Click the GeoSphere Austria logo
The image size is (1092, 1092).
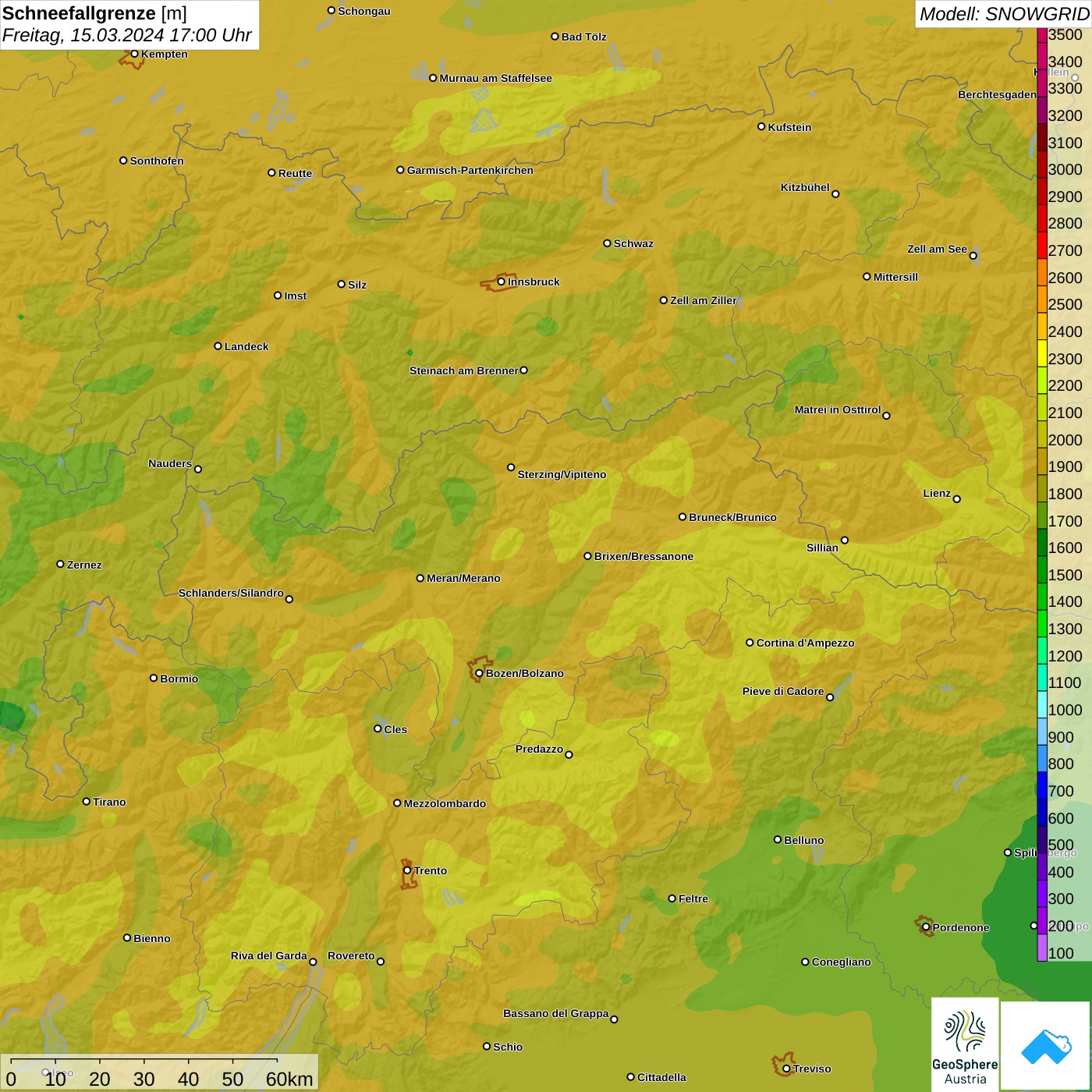pos(965,1044)
